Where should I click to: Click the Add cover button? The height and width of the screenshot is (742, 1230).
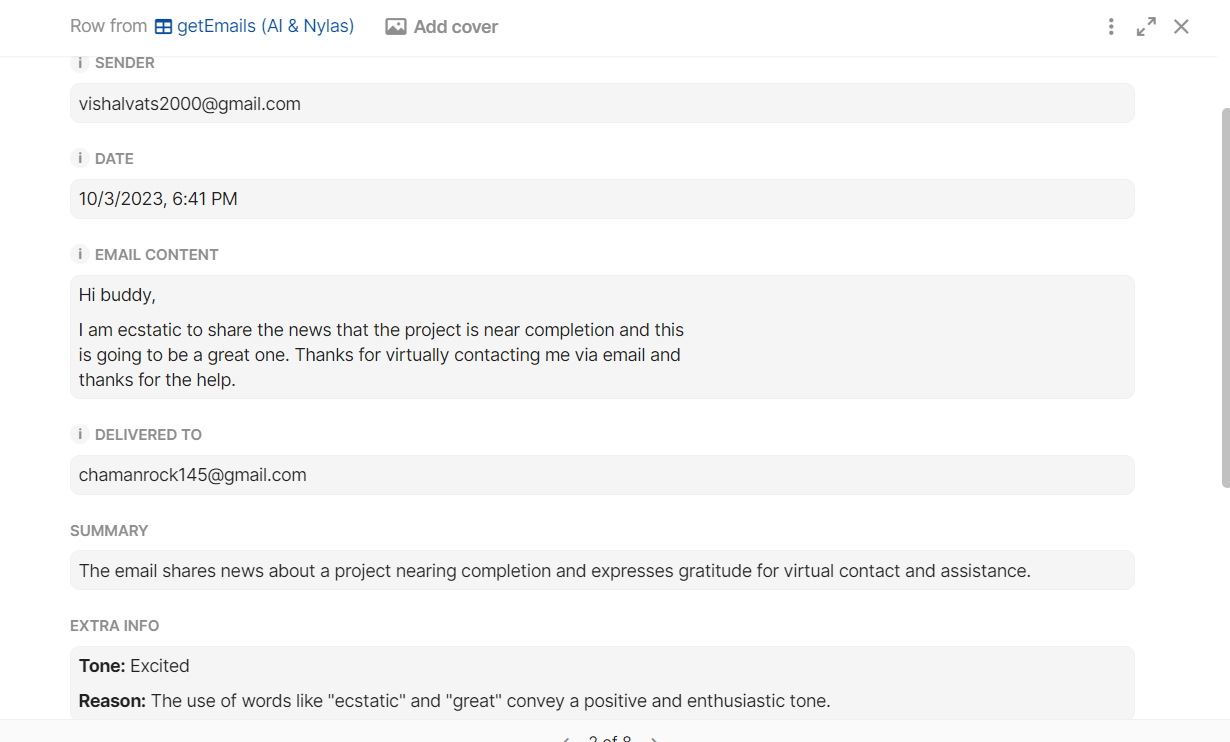(442, 27)
